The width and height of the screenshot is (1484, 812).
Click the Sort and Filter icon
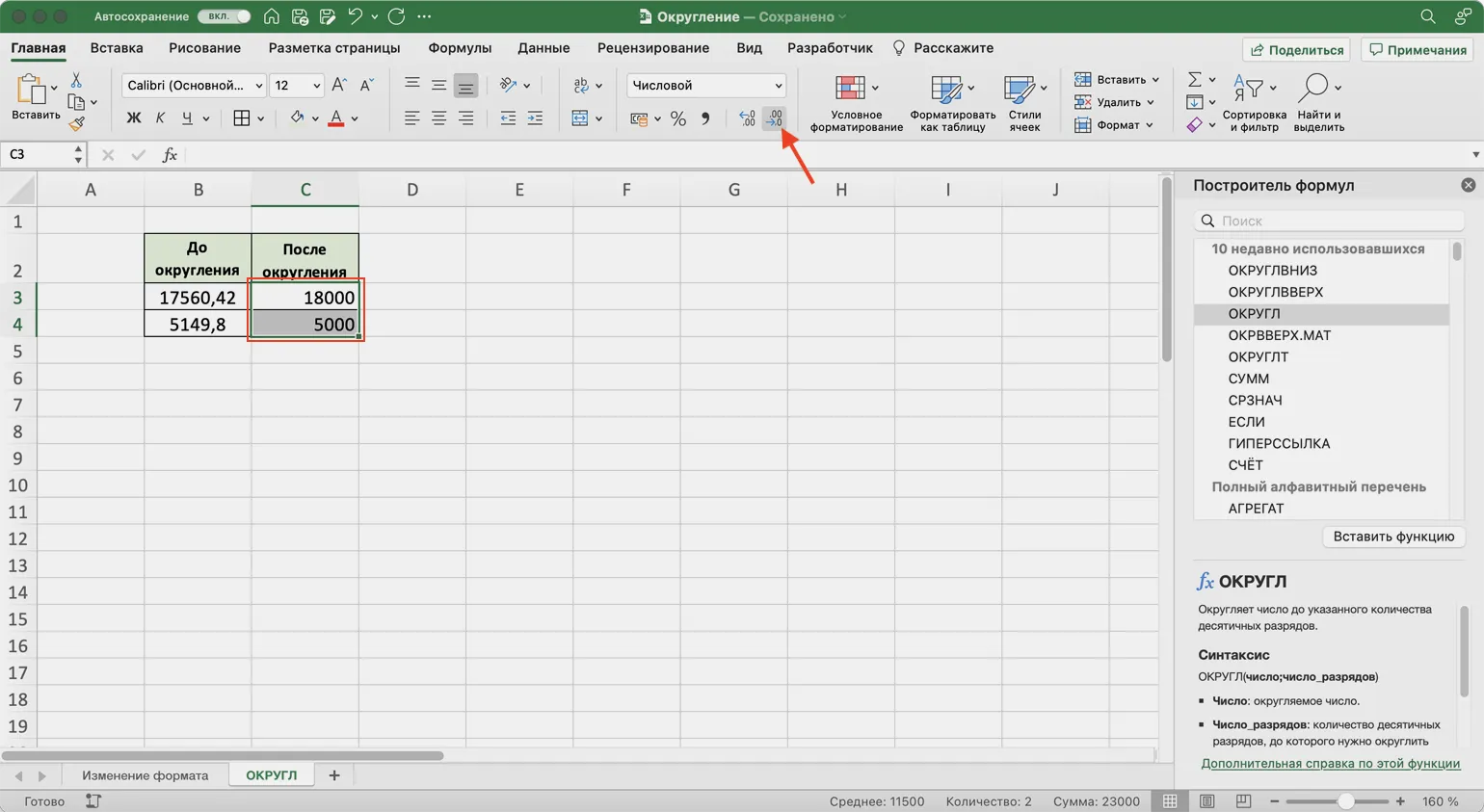tap(1253, 102)
